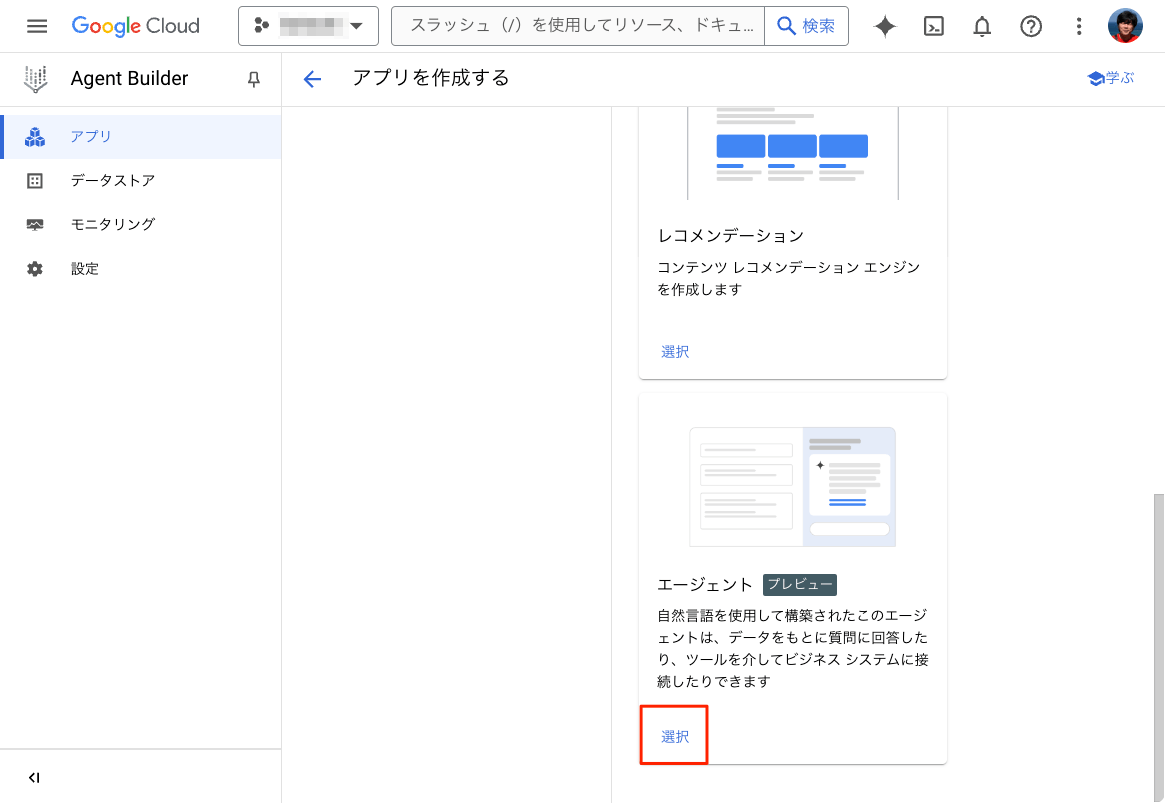1165x803 pixels.
Task: Open the main hamburger navigation menu
Action: 36,26
